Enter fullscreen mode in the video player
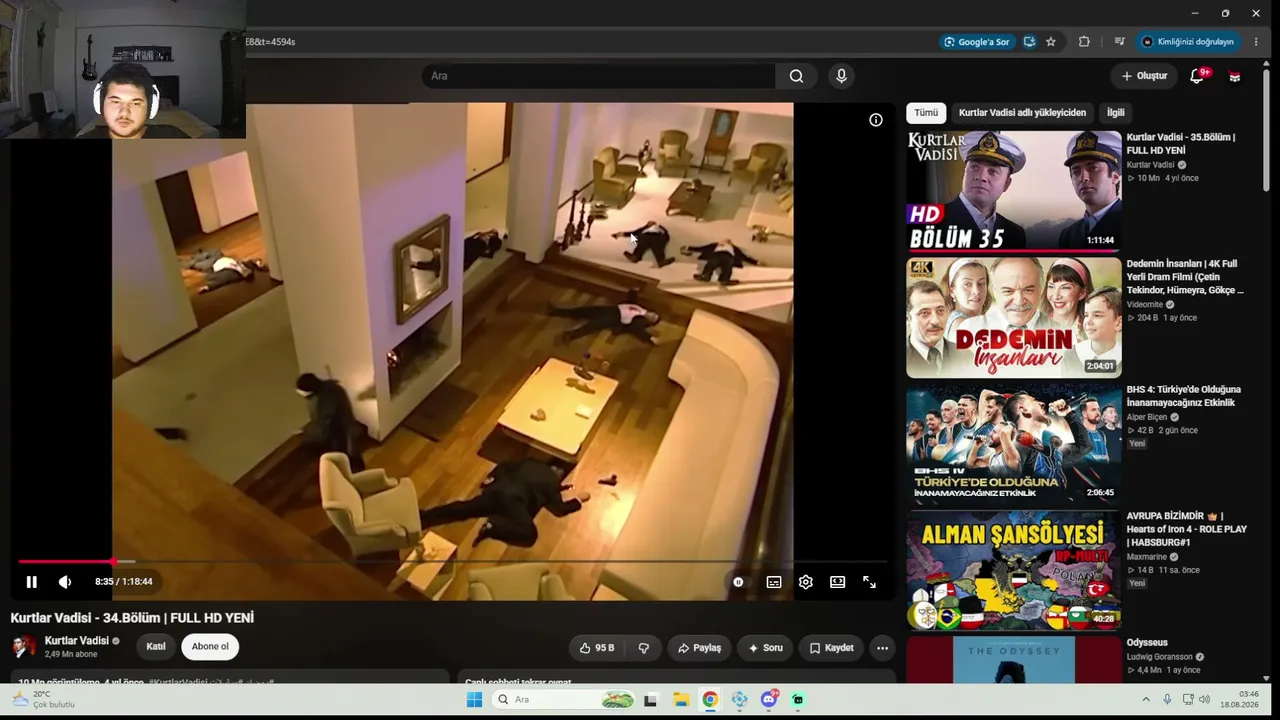 pyautogui.click(x=870, y=582)
